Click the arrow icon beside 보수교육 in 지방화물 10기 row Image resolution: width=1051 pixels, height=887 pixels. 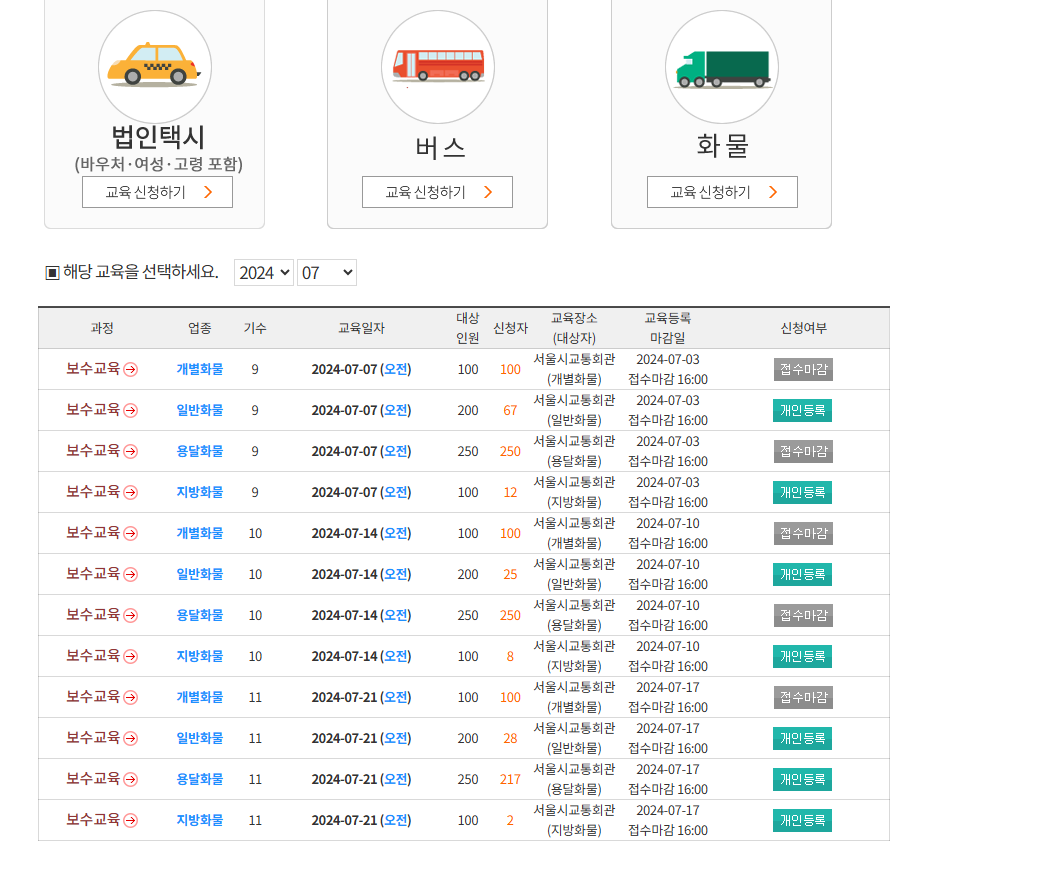point(130,656)
